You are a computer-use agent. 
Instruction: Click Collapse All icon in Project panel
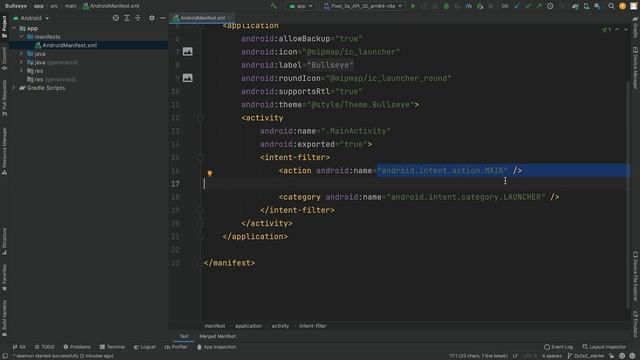(138, 18)
